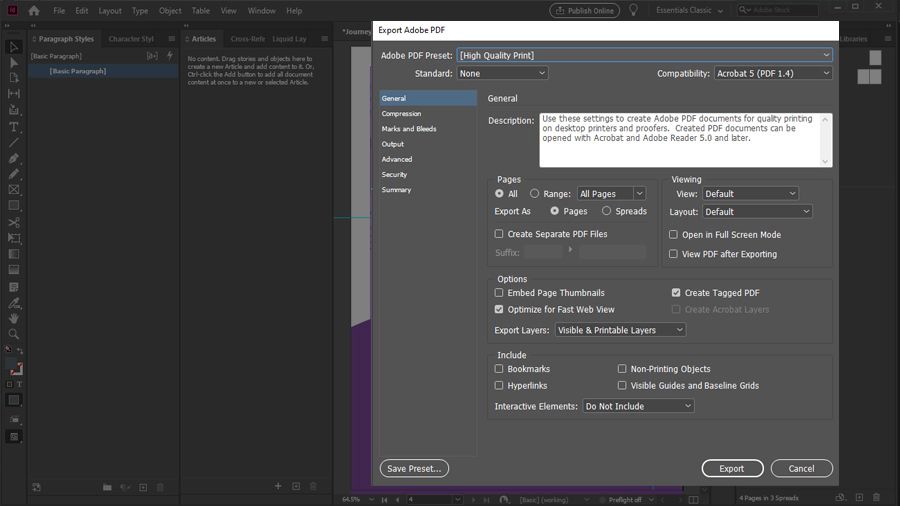Click the Publish Online button
This screenshot has height=506, width=900.
[x=584, y=10]
